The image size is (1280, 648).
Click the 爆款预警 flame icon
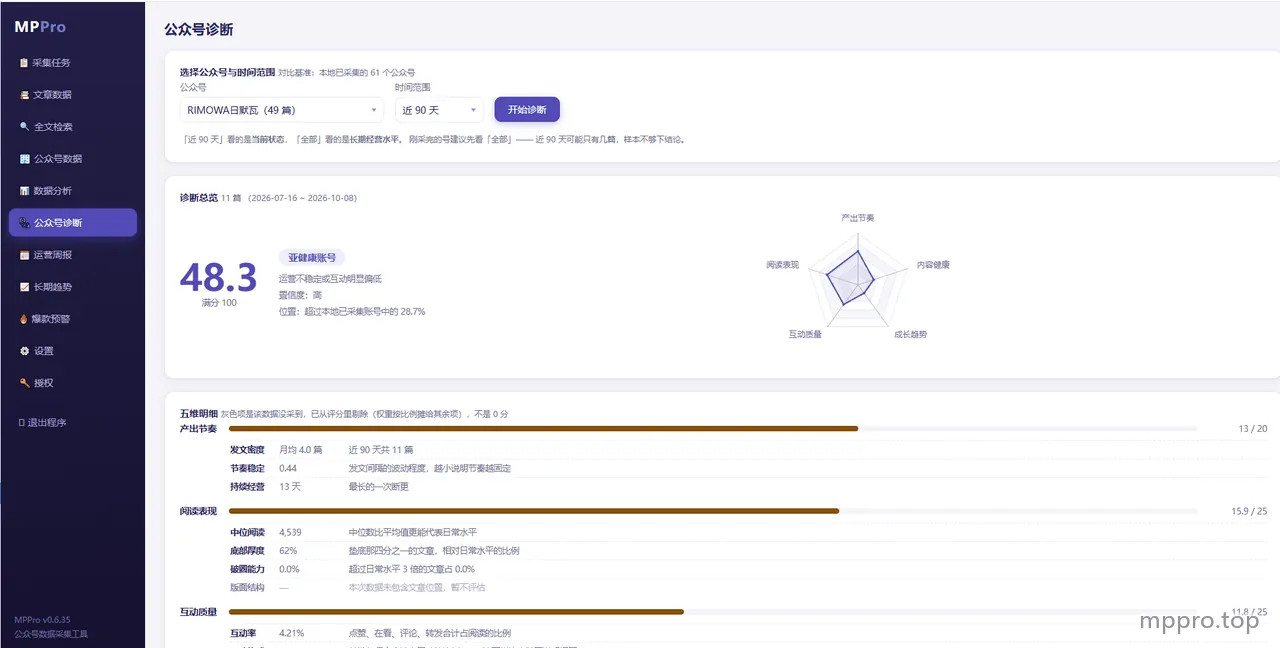tap(24, 319)
